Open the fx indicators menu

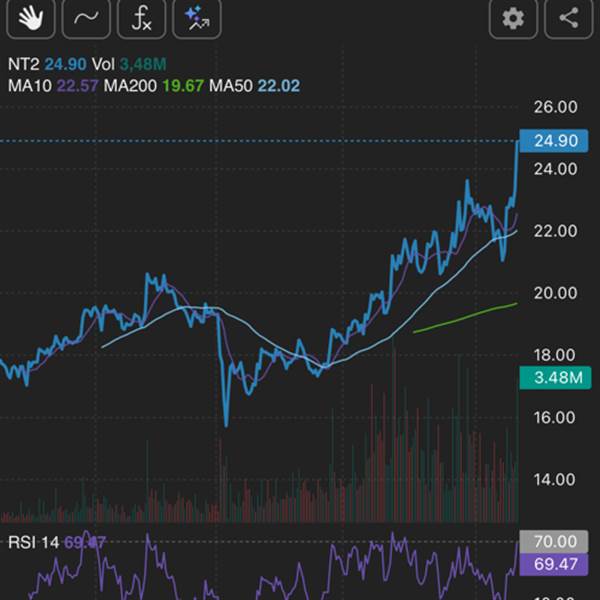[141, 18]
